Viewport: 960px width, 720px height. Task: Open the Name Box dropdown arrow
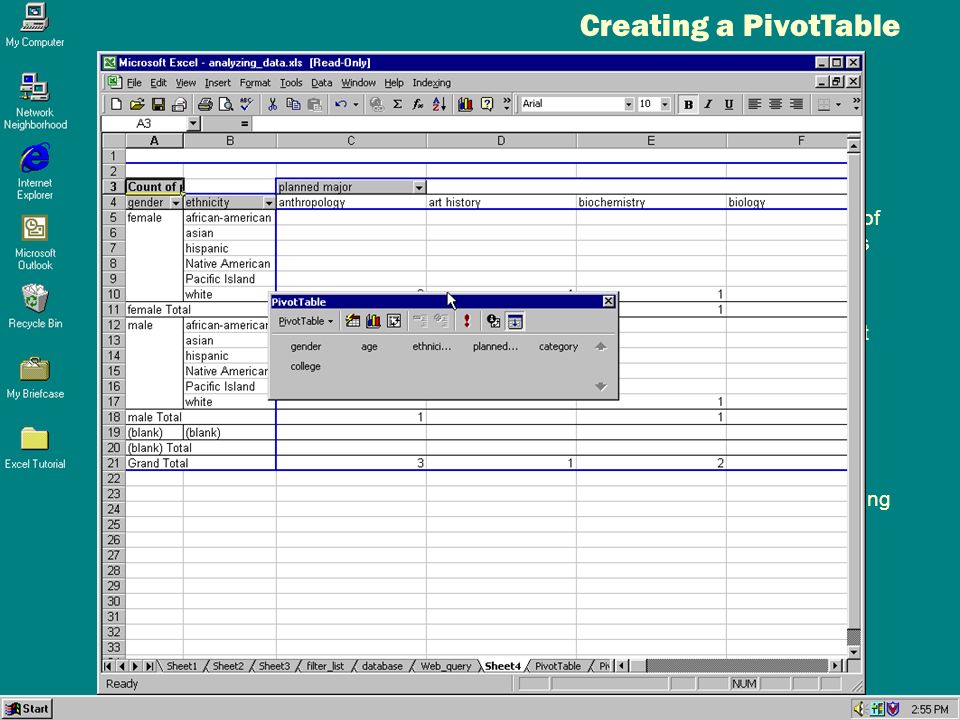pyautogui.click(x=193, y=124)
